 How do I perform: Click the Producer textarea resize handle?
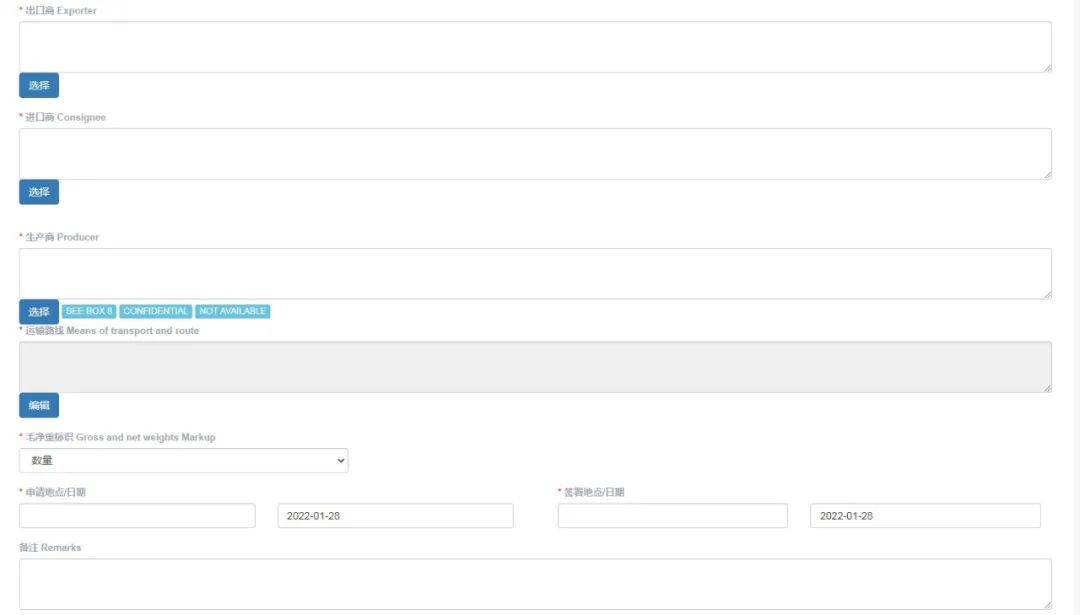1047,295
